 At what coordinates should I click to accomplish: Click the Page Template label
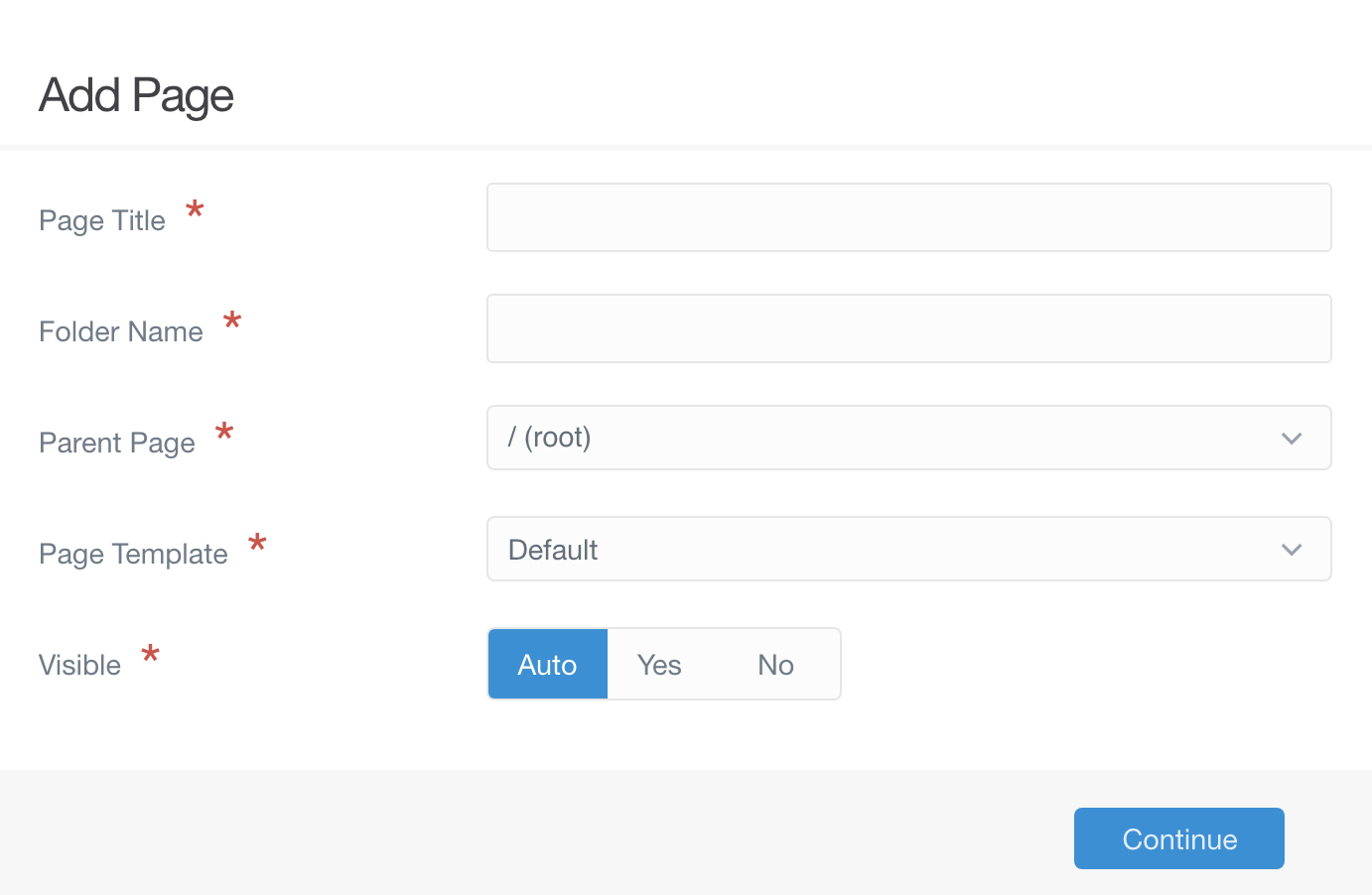tap(134, 554)
